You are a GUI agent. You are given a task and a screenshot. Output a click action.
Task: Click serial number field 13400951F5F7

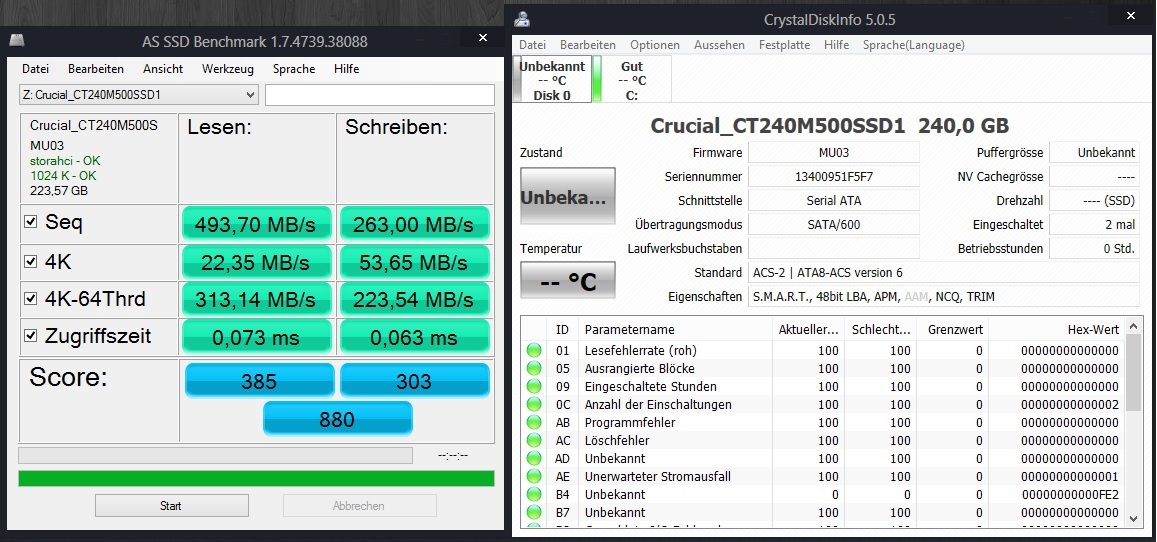[x=834, y=176]
